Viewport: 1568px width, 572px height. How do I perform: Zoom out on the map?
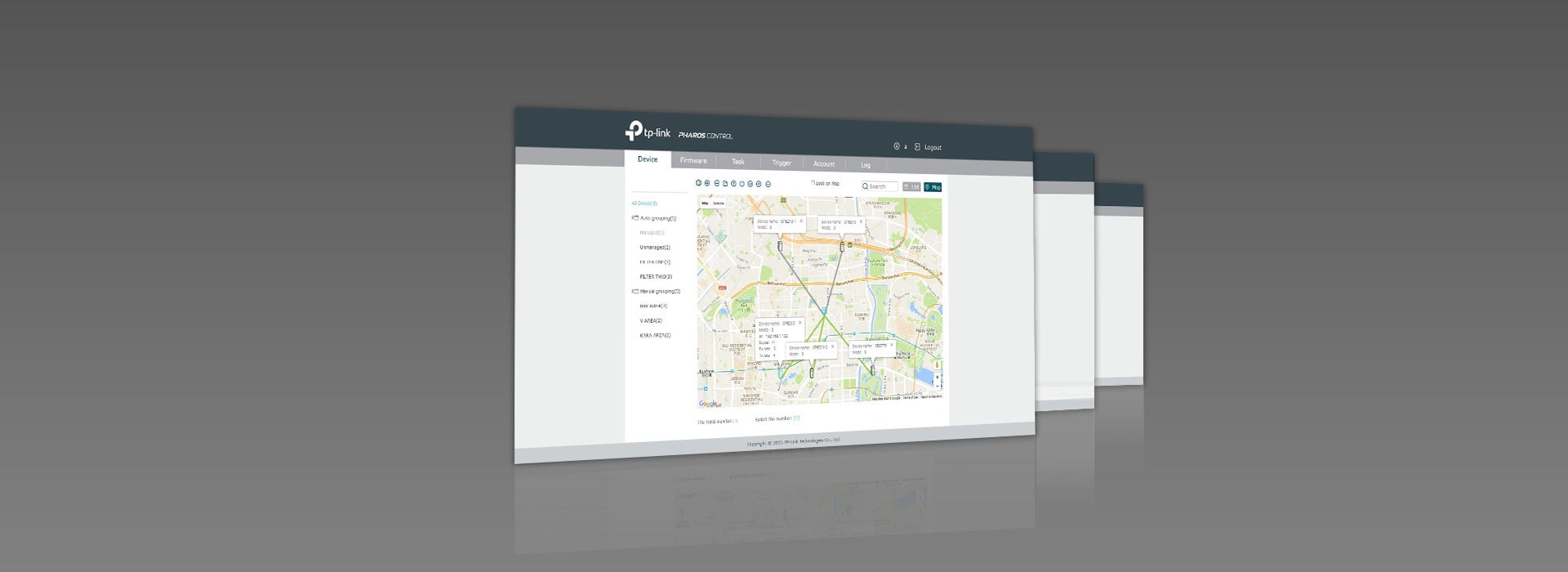(x=937, y=386)
